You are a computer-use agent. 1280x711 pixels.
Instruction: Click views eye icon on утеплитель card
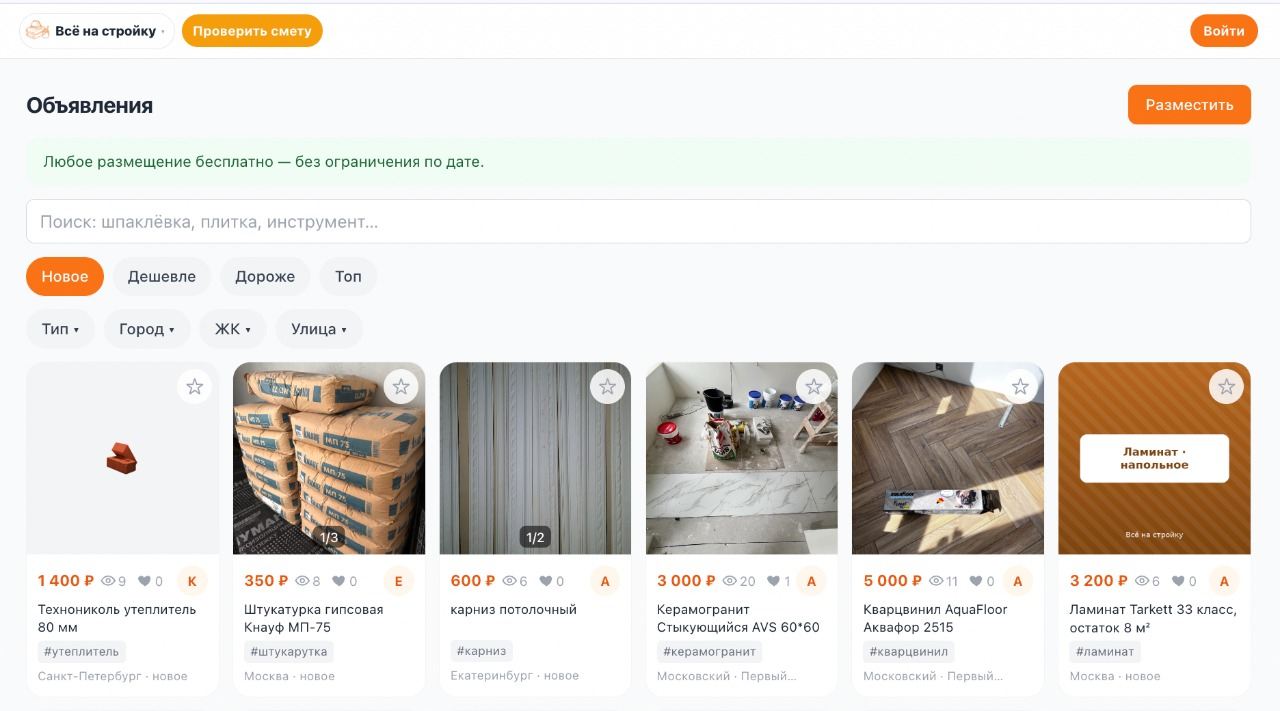tap(109, 581)
